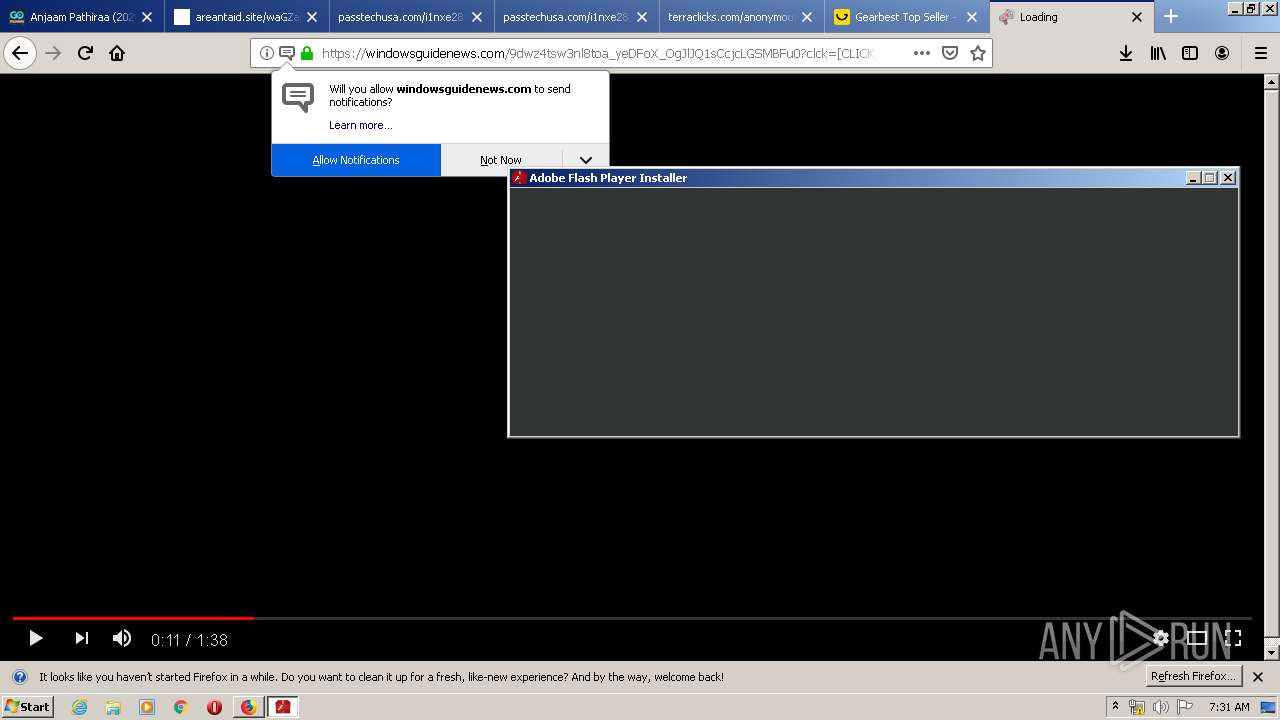Minimize Adobe Flash Player Installer window
This screenshot has height=720, width=1280.
(1193, 178)
